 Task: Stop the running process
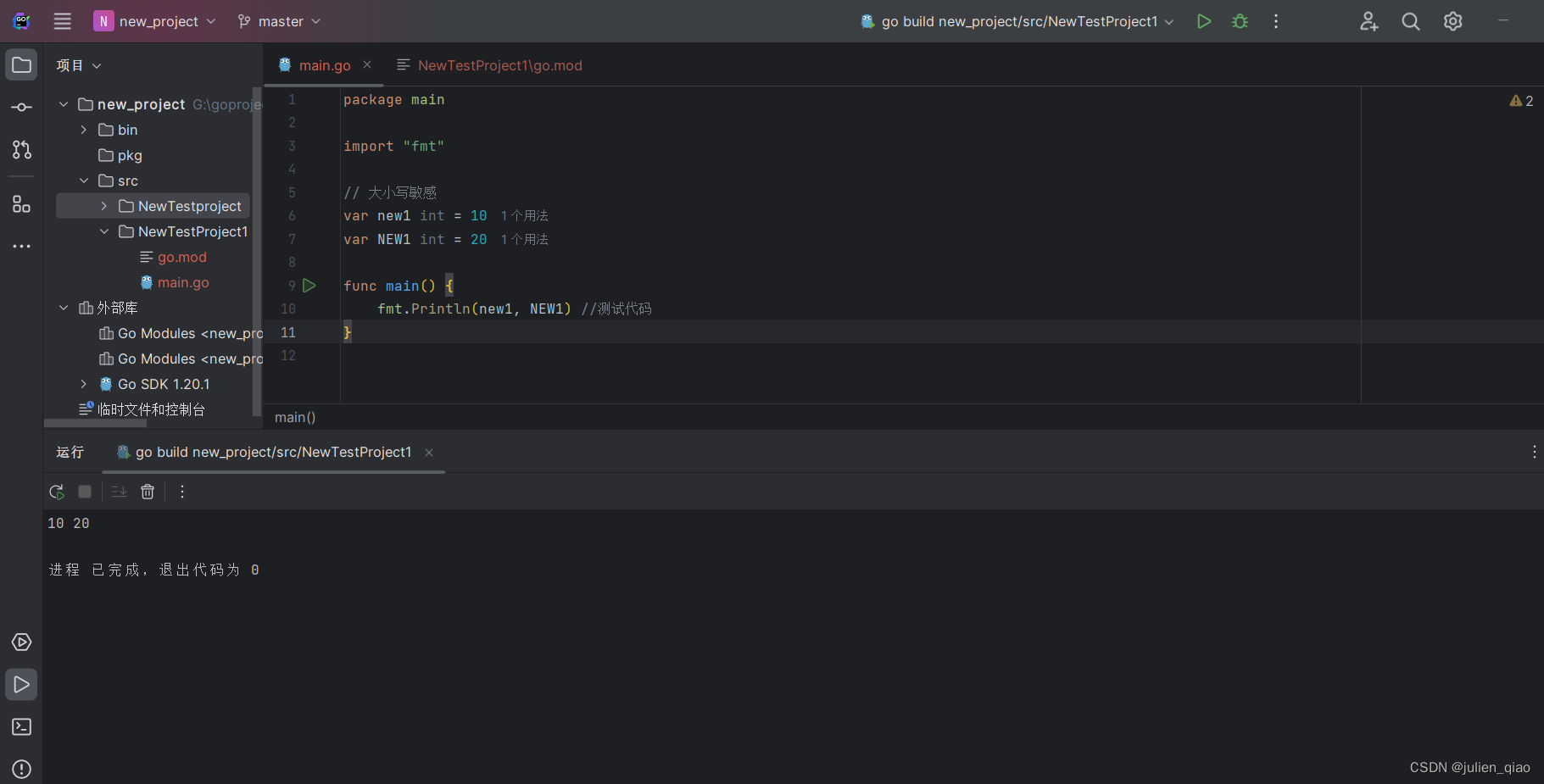(x=85, y=492)
